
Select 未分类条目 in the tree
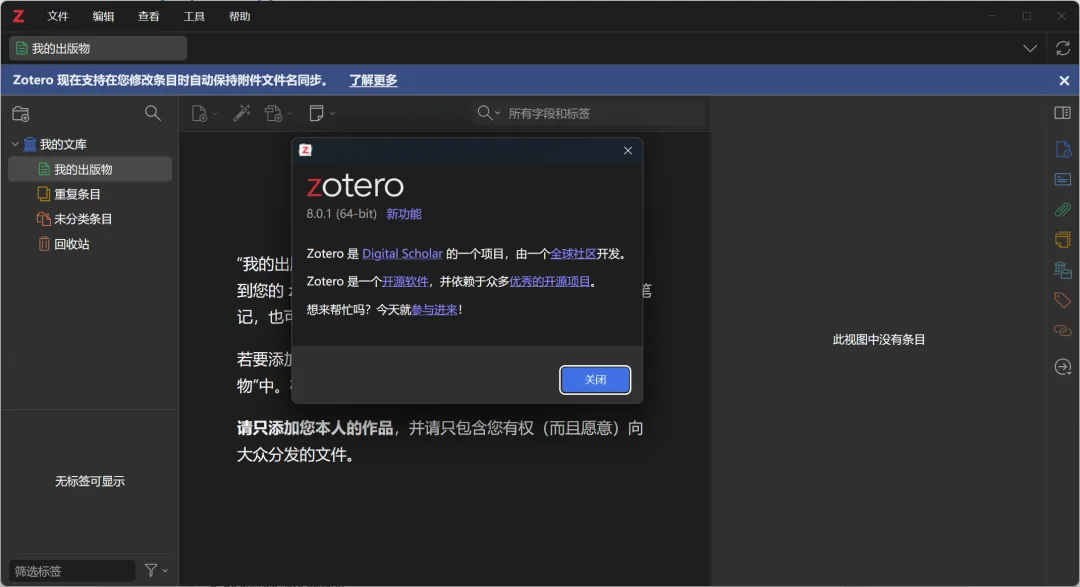pos(83,219)
